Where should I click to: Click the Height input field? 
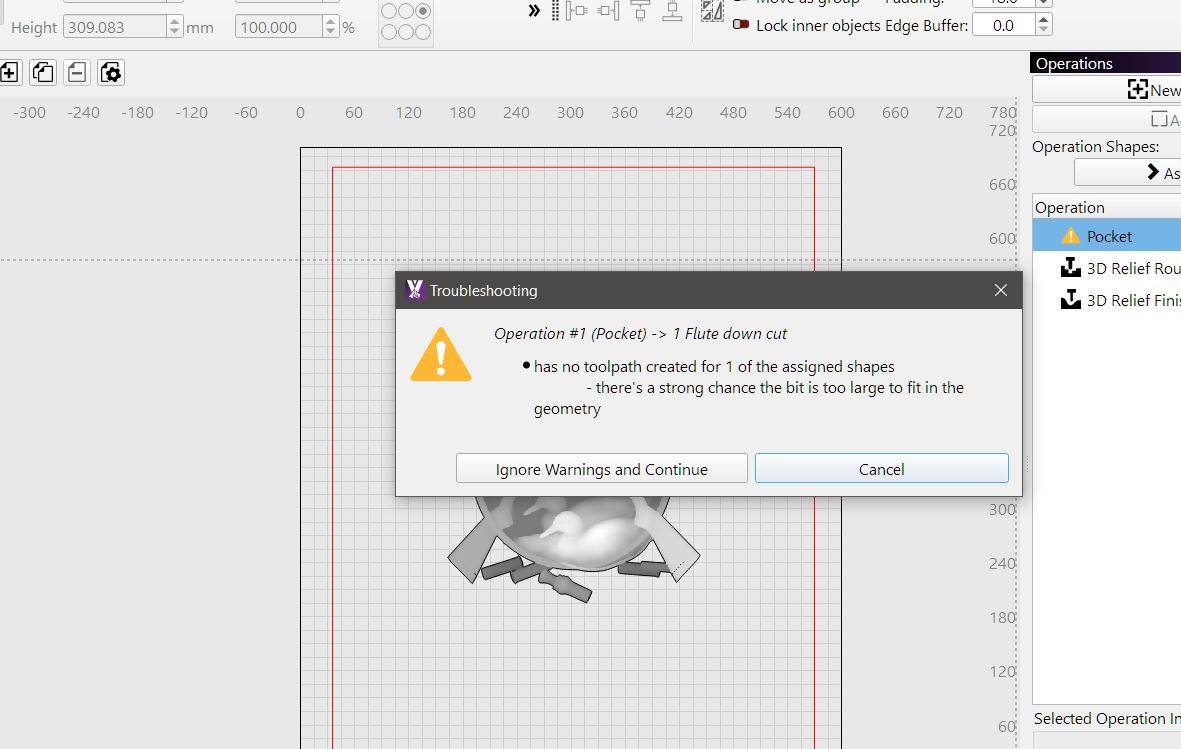[x=114, y=27]
